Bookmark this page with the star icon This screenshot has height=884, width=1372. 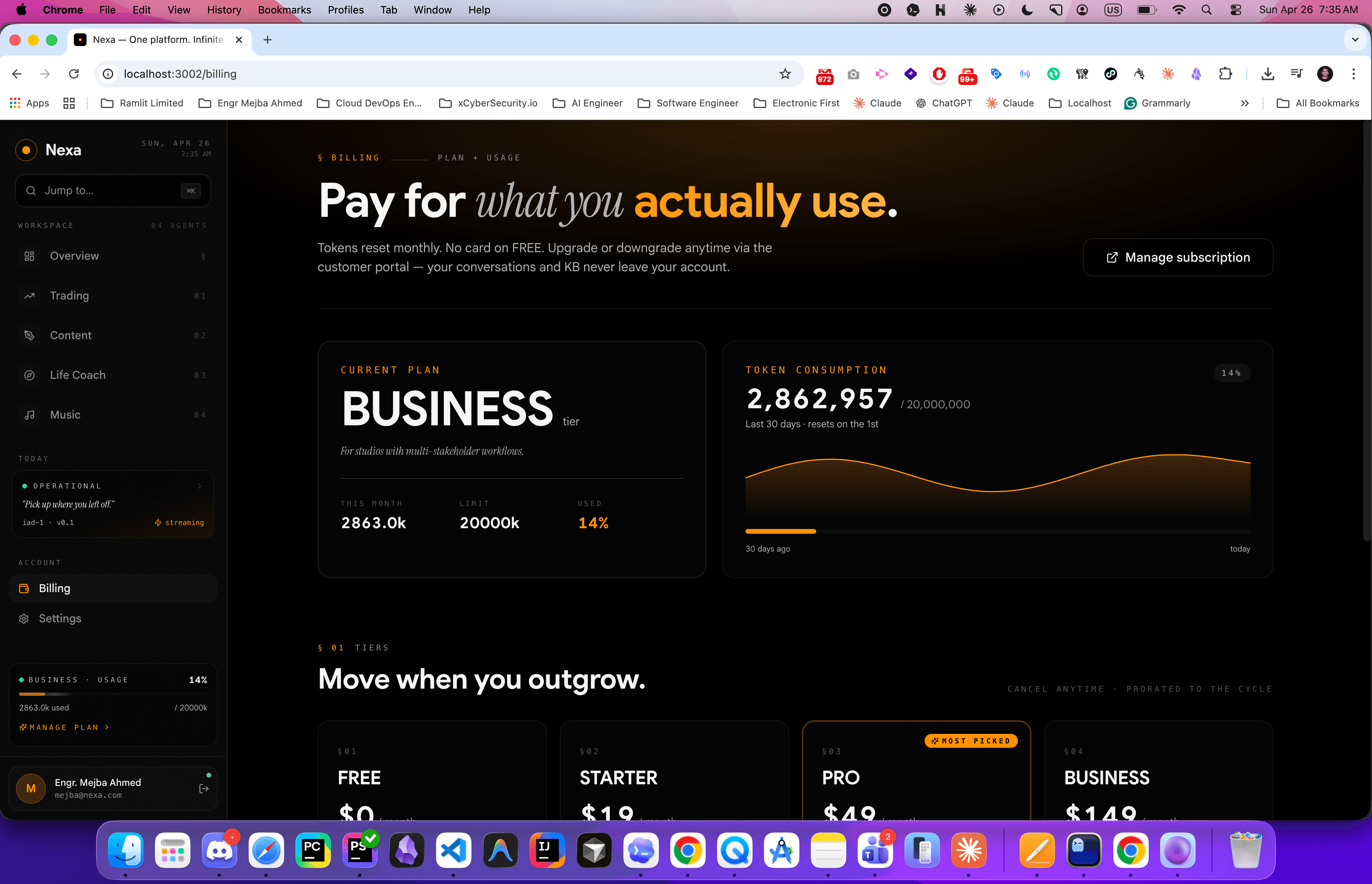tap(785, 74)
